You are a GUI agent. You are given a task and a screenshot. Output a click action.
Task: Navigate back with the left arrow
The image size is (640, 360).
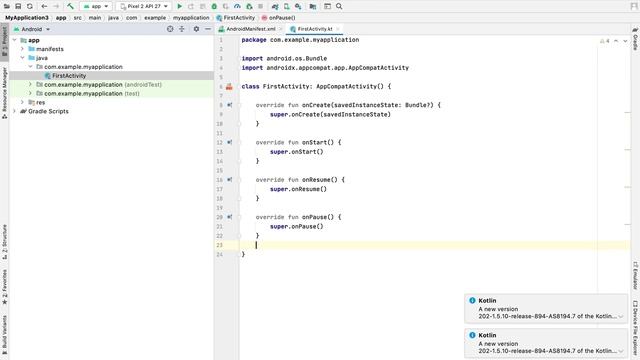coord(44,6)
